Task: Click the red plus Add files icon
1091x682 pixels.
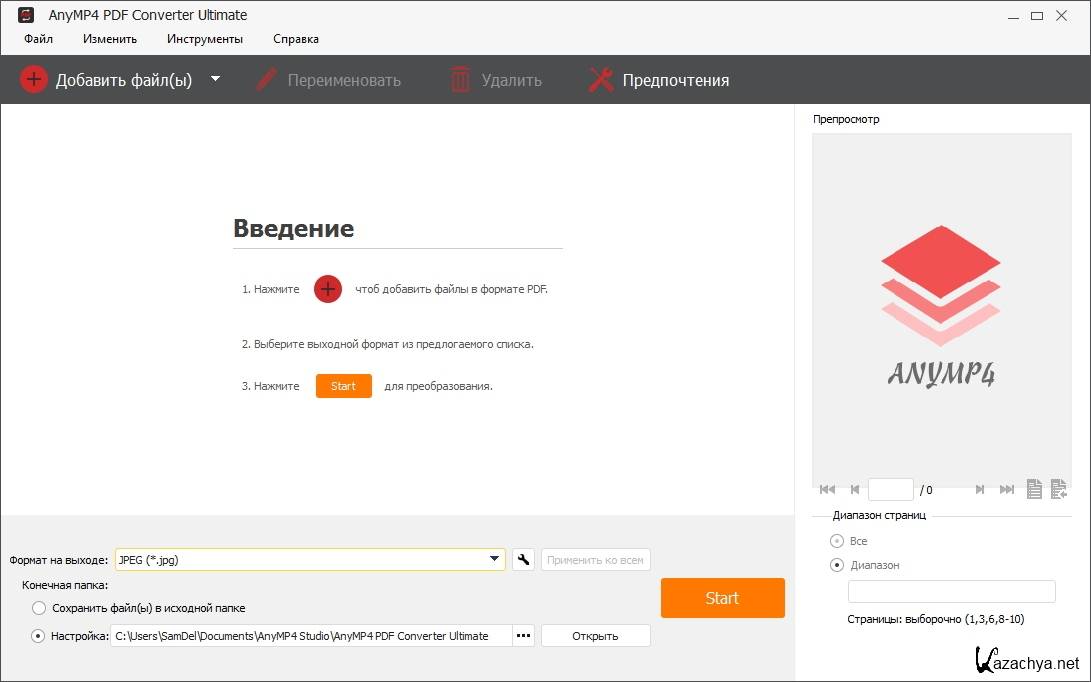Action: (33, 80)
